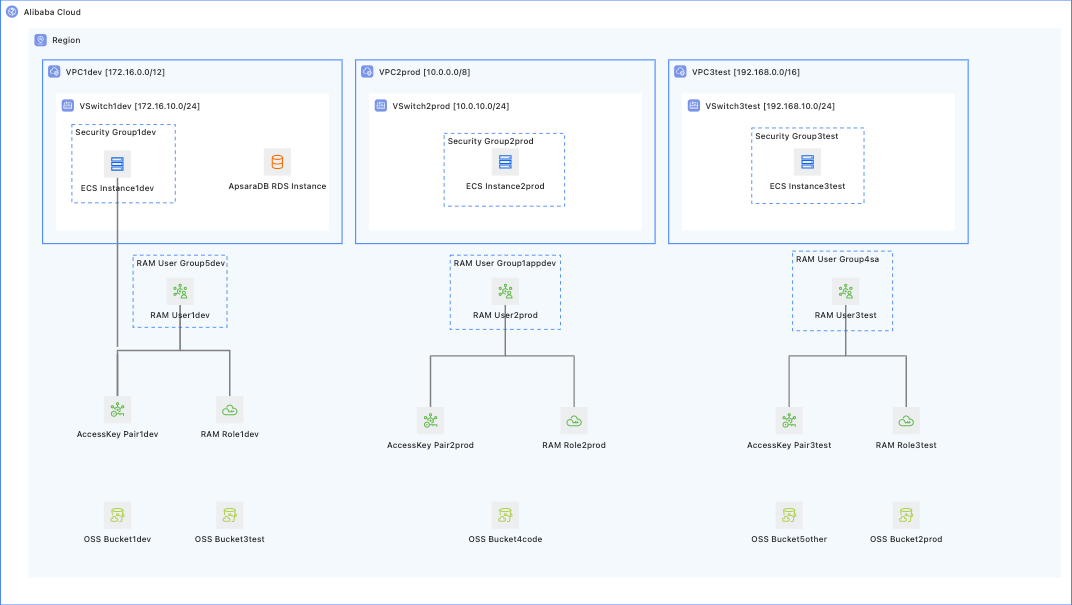
Task: Click the Alibaba Cloud logo icon
Action: [x=12, y=12]
